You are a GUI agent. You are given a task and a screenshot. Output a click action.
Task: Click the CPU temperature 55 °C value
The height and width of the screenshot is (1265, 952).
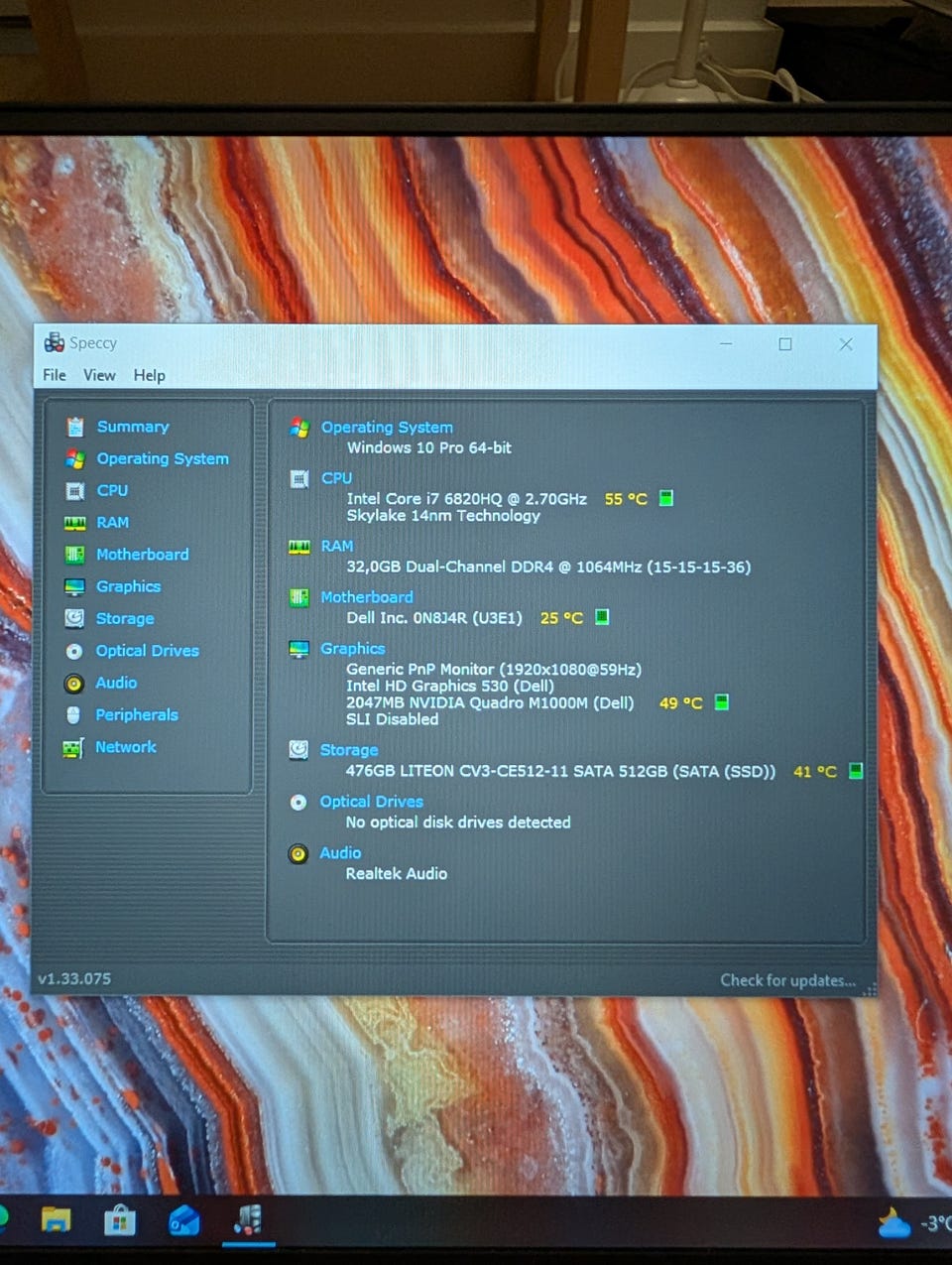626,499
